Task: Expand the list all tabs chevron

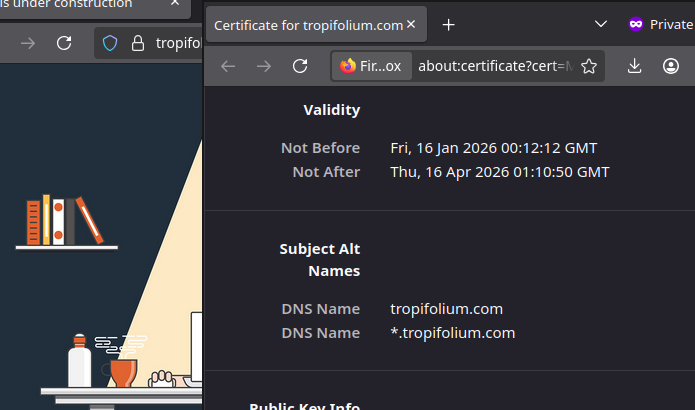Action: 600,24
